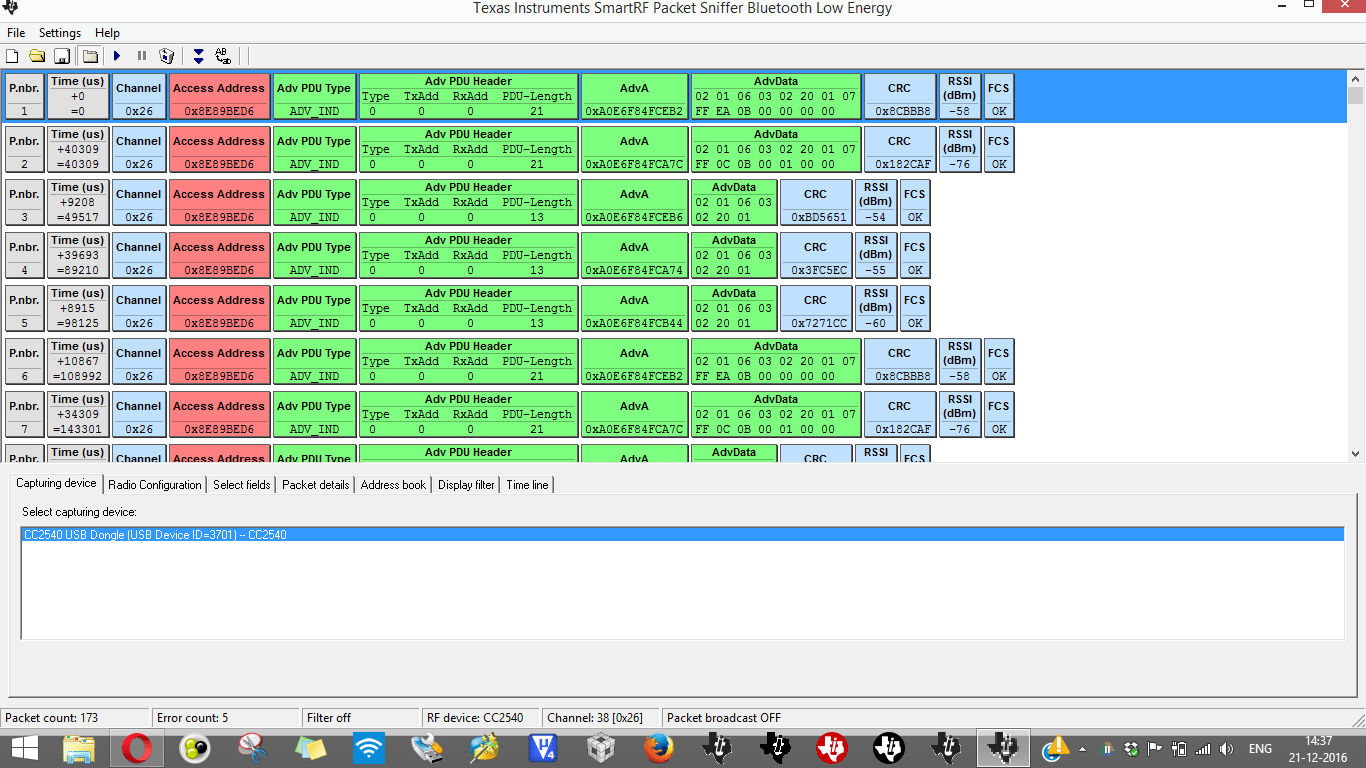The image size is (1366, 768).
Task: Click the Packet count: 173 status field
Action: pyautogui.click(x=75, y=718)
